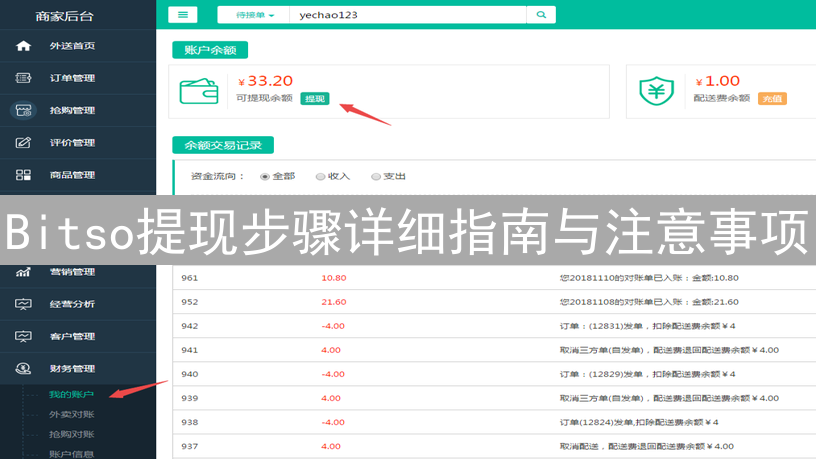Click the monitor icon beside 经营分析
Screen dimensions: 816x459
23,304
